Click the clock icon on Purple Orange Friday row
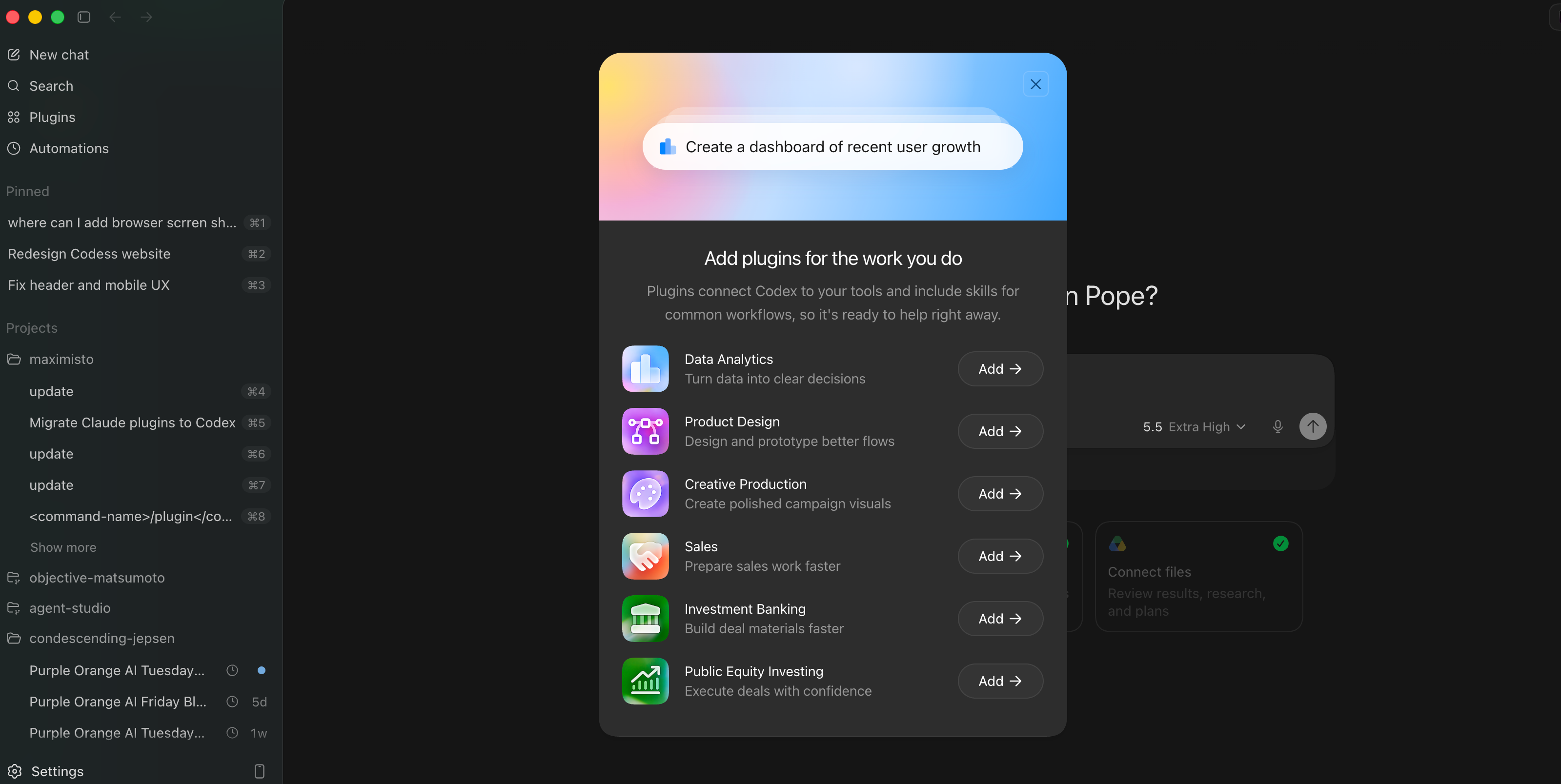Image resolution: width=1561 pixels, height=784 pixels. [x=232, y=702]
